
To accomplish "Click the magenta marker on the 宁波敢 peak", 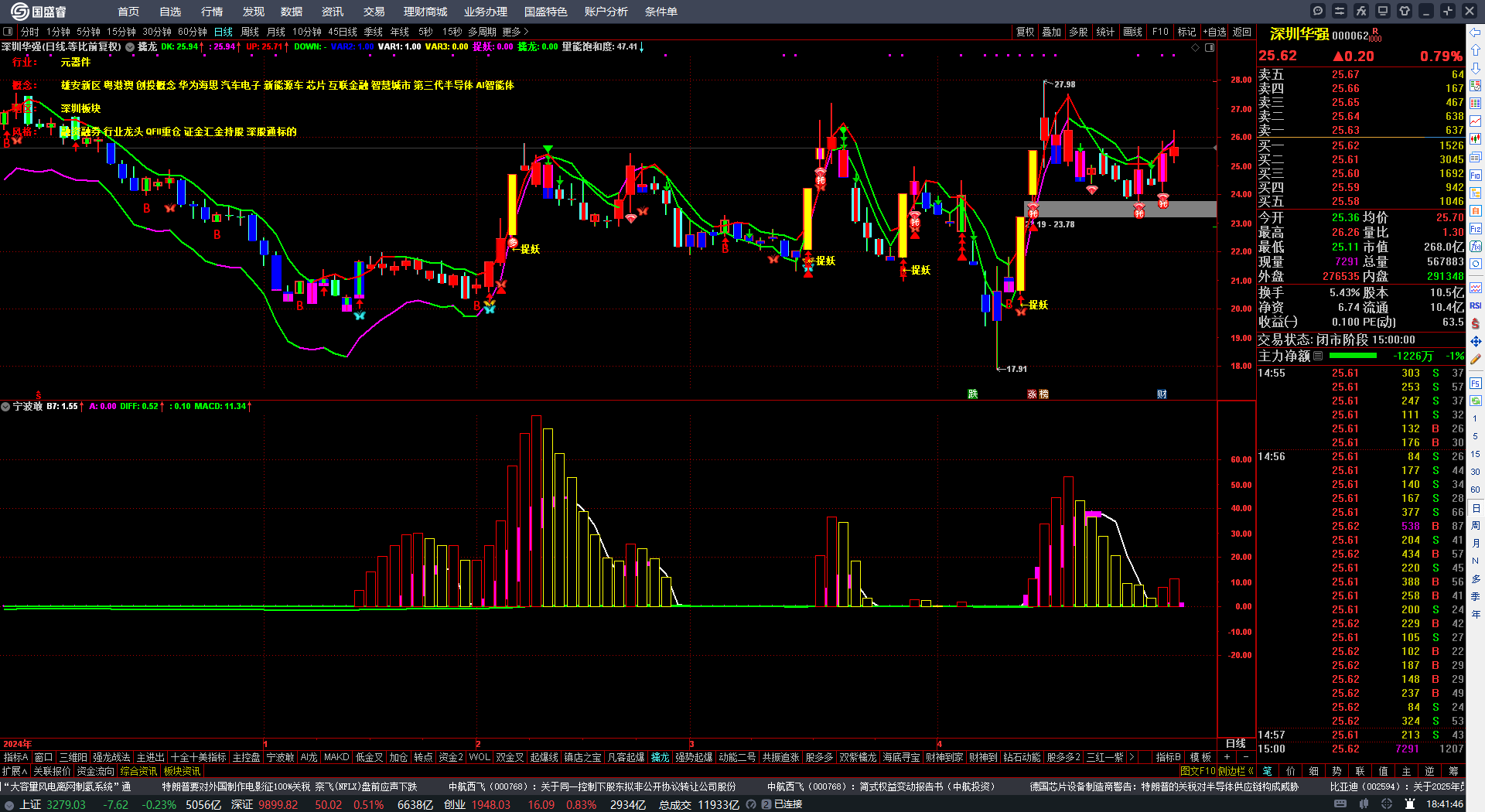I will pyautogui.click(x=1093, y=513).
